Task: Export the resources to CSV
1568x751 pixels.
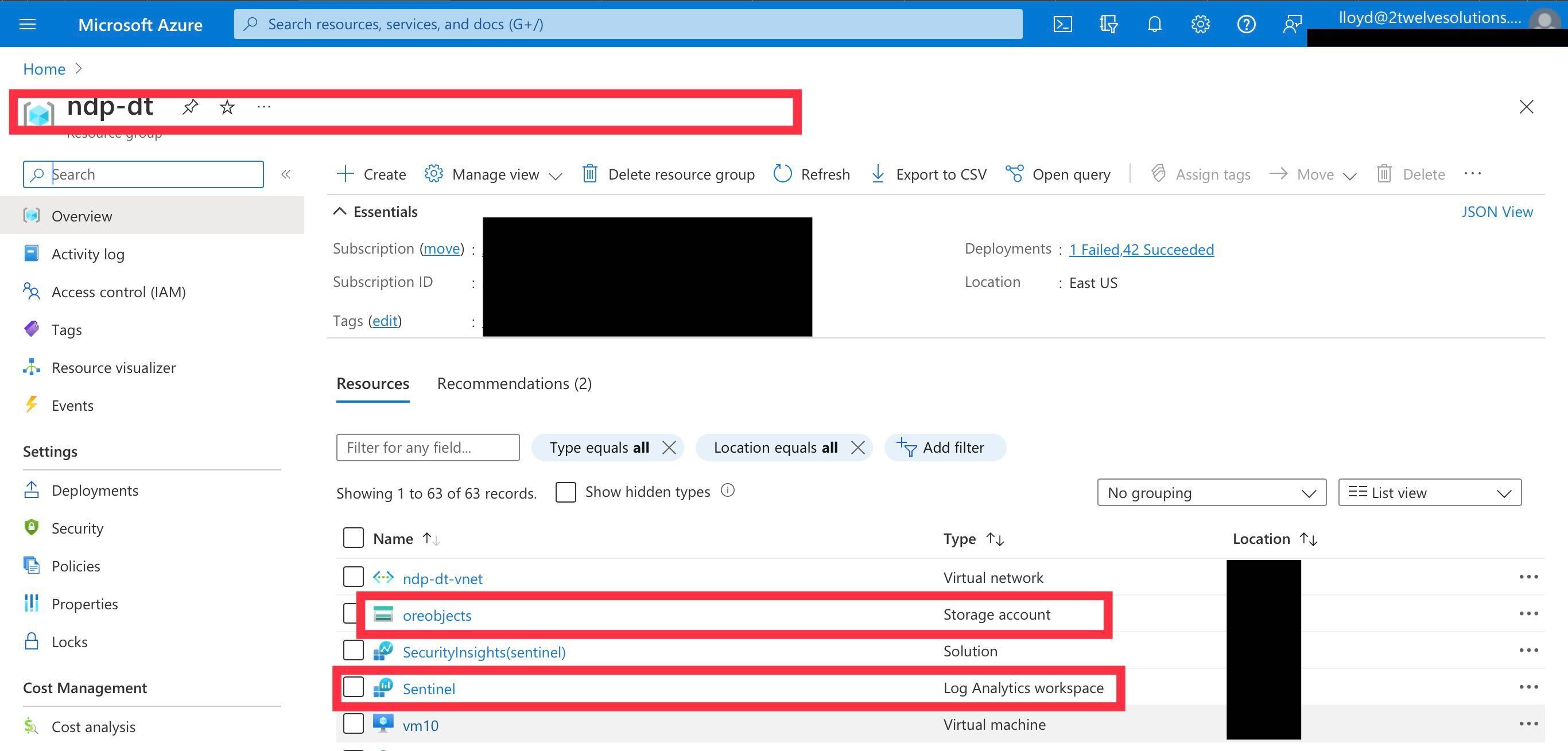Action: click(x=929, y=174)
